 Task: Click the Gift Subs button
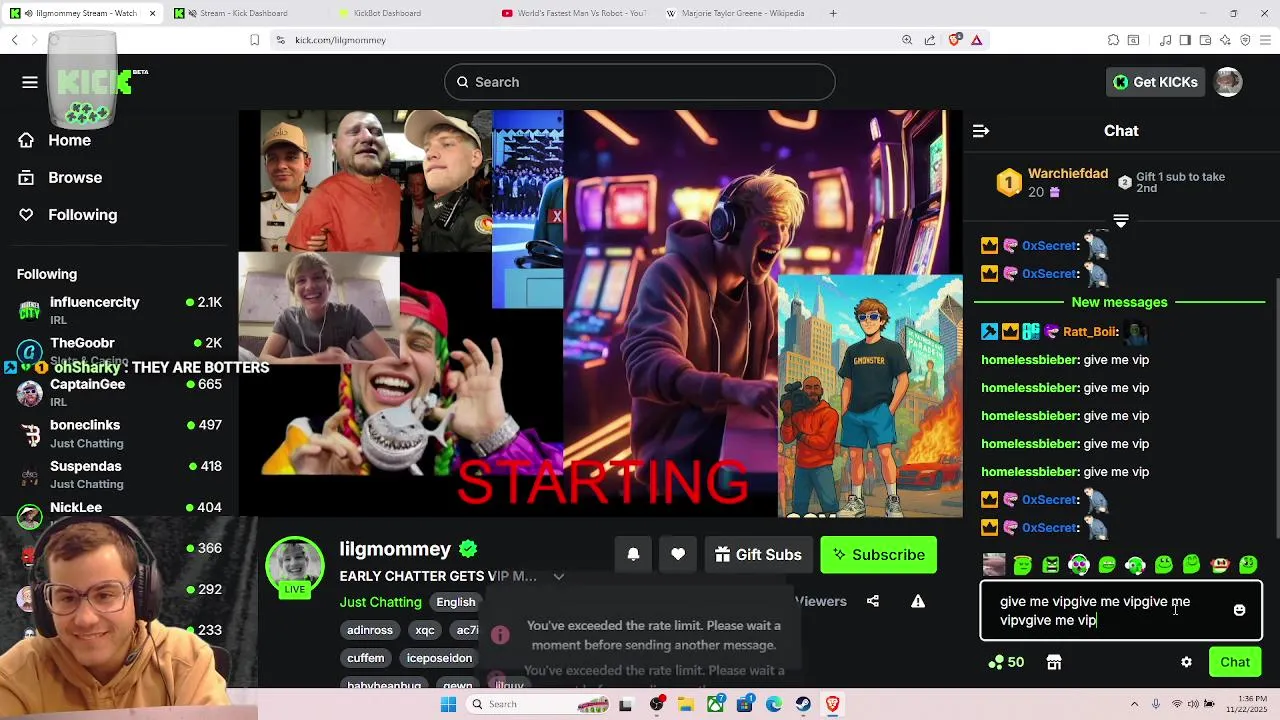759,554
